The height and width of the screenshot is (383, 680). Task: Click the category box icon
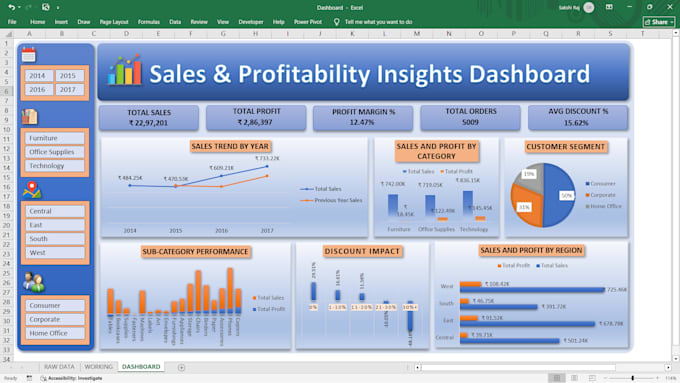[x=29, y=116]
